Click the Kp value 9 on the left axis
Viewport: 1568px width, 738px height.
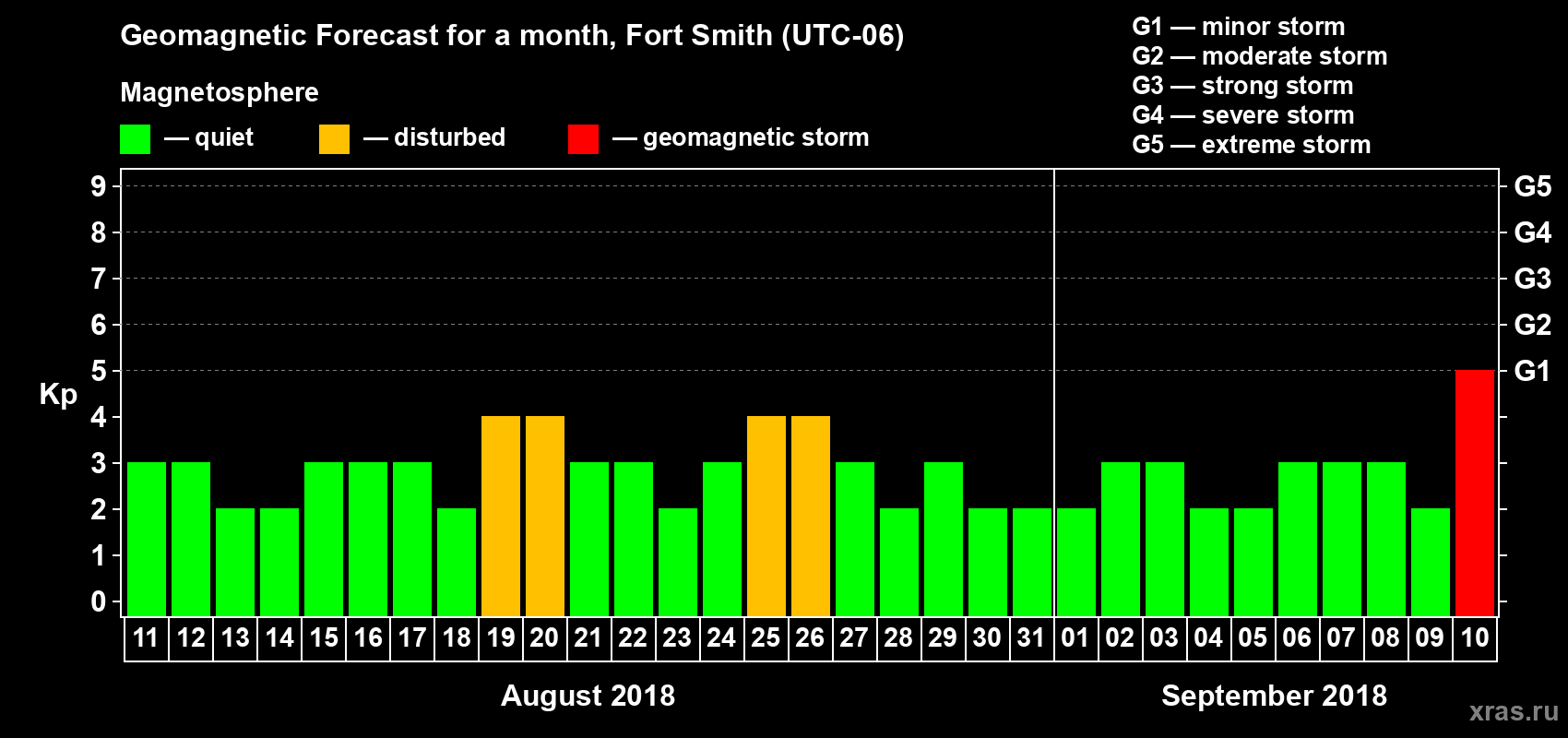click(99, 186)
